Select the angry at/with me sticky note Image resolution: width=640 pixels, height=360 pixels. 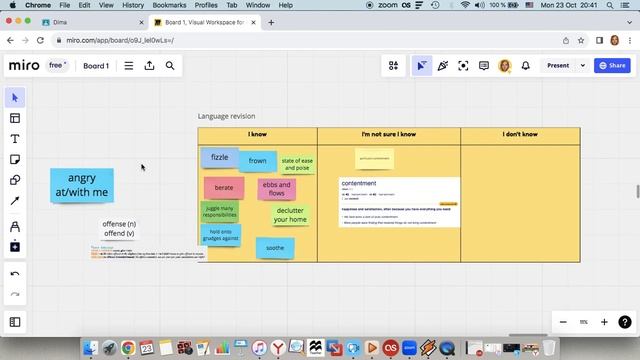(x=82, y=185)
